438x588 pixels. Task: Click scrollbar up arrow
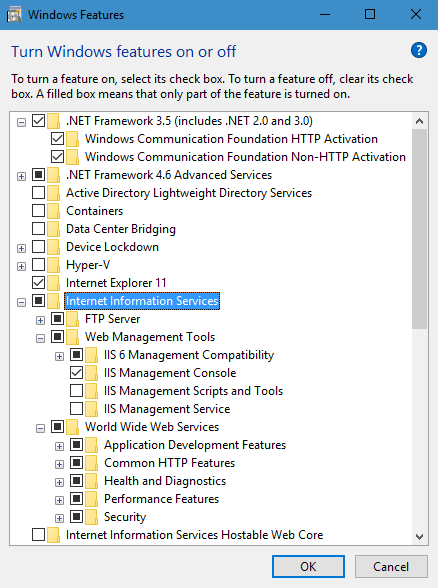coord(420,121)
